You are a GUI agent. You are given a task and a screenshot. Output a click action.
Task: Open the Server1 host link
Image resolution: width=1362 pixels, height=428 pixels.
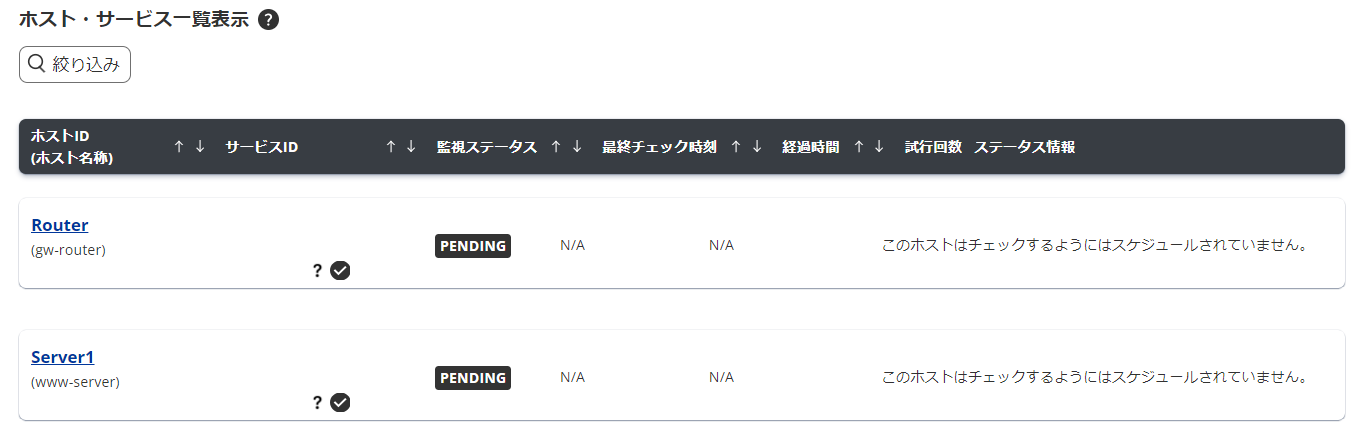63,357
